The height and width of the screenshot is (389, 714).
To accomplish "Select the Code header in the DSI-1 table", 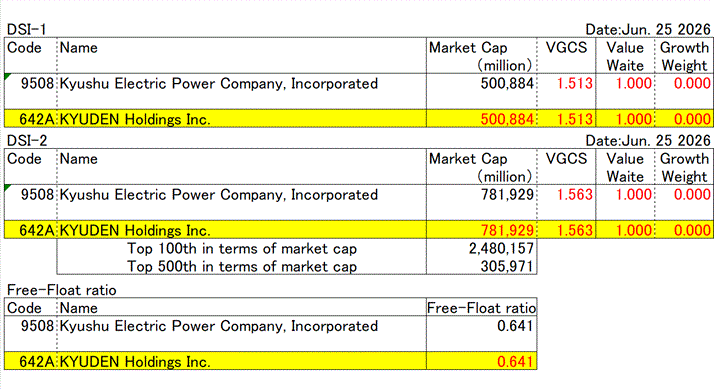I will [24, 47].
